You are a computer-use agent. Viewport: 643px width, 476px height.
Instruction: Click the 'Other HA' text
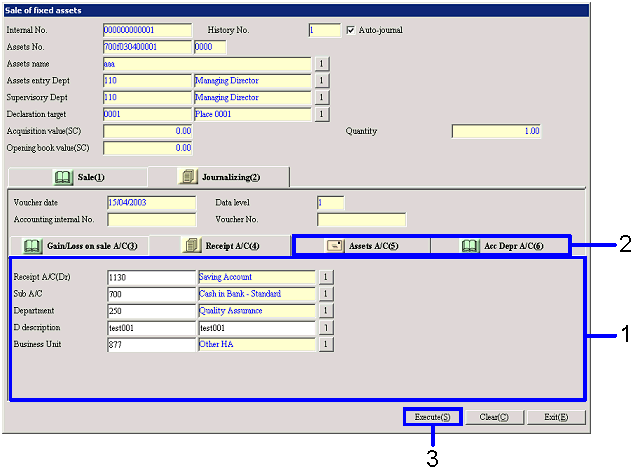coord(216,344)
